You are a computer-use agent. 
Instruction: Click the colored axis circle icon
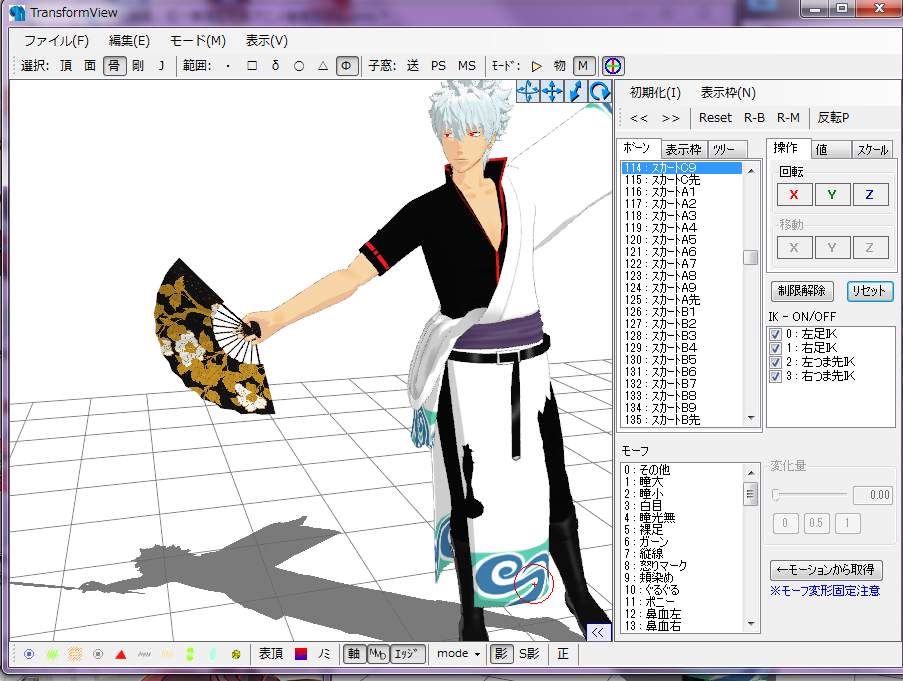pyautogui.click(x=613, y=66)
